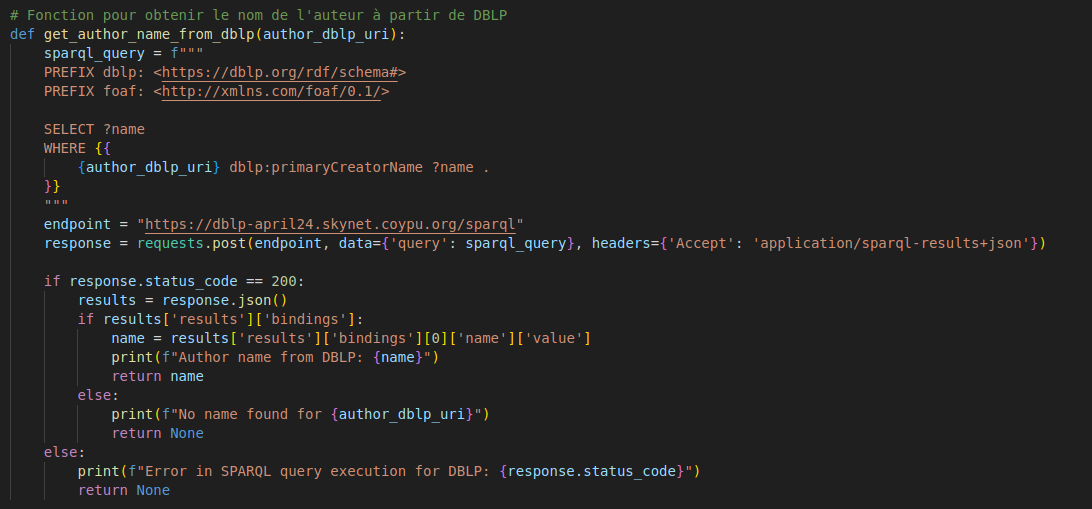Viewport: 1092px width, 509px height.
Task: Open the dblp-april24 sparql endpoint URL
Action: [331, 224]
